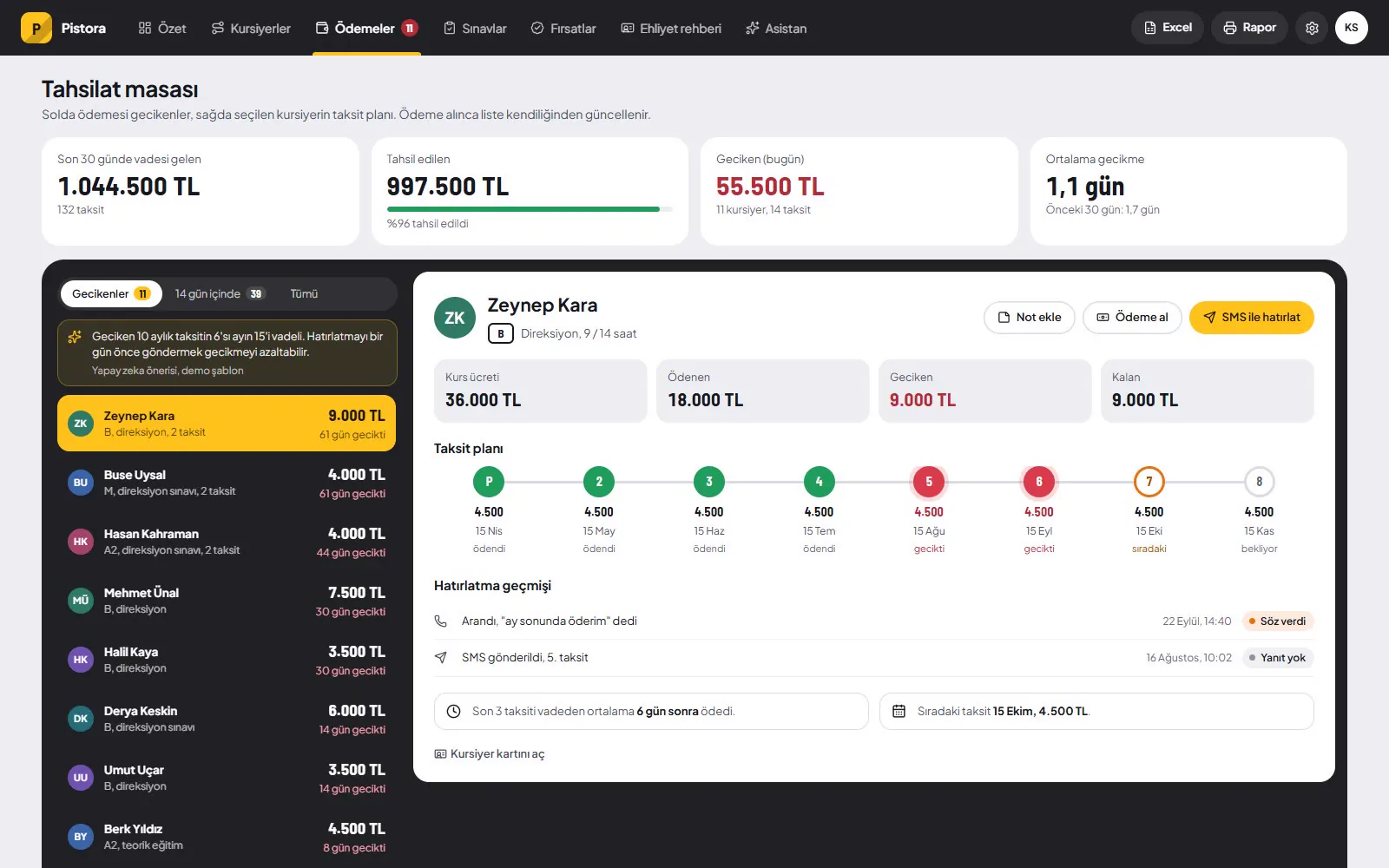Export data with the Excel button

[1168, 28]
